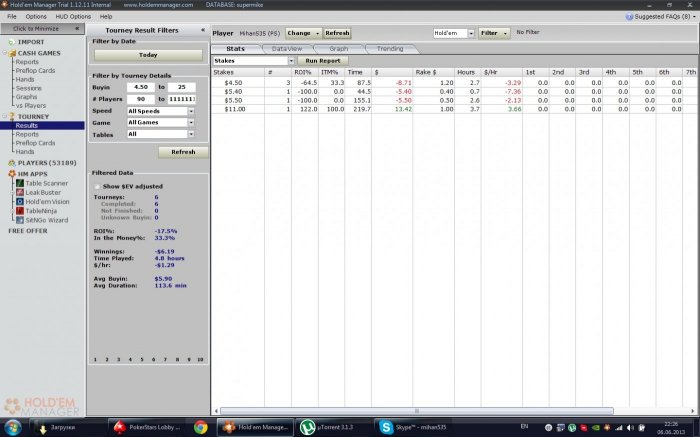Collapse the Tourney Result Filters panel arrow

click(203, 30)
